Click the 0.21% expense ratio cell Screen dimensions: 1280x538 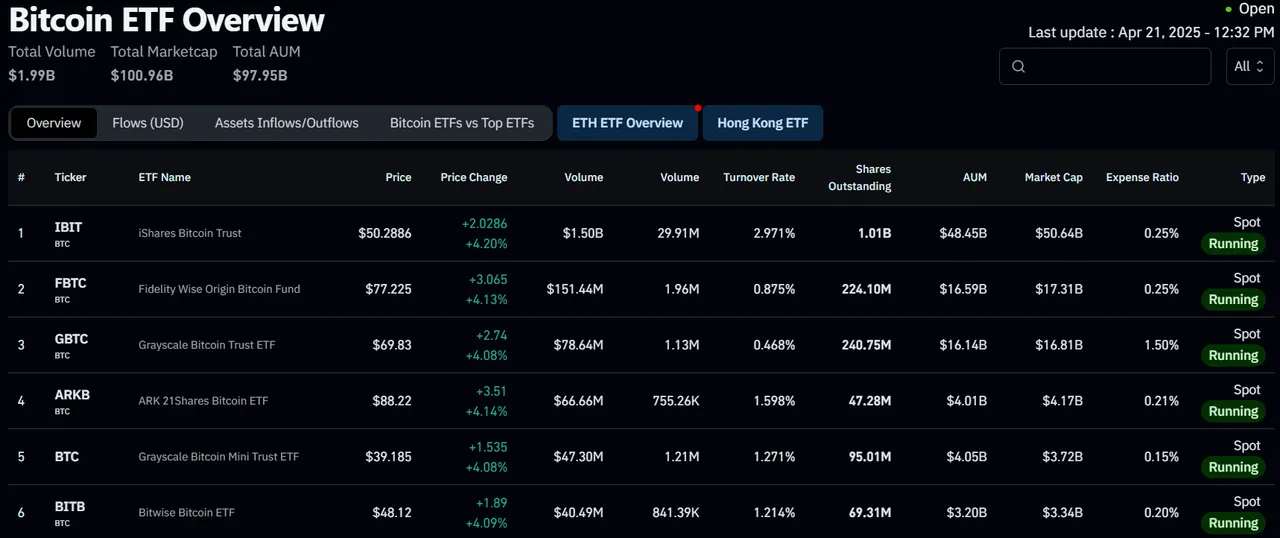point(1161,401)
